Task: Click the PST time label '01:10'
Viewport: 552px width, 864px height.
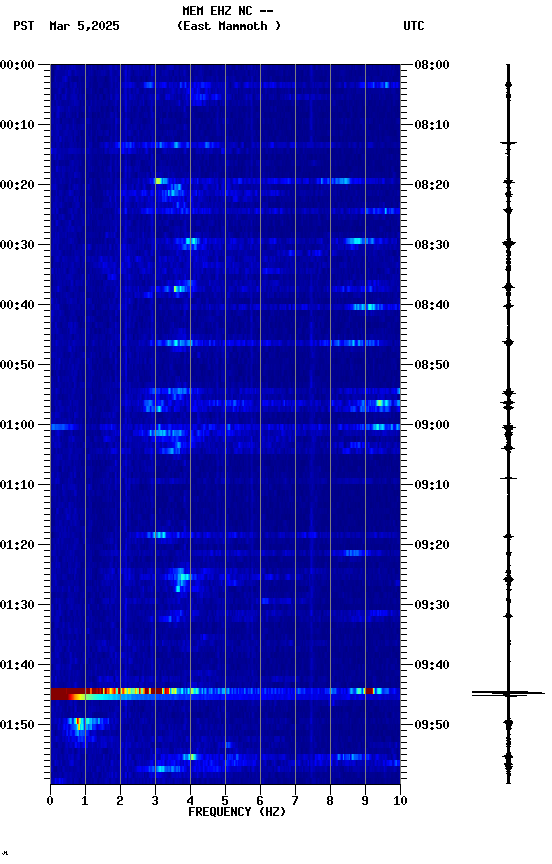Action: pos(17,485)
